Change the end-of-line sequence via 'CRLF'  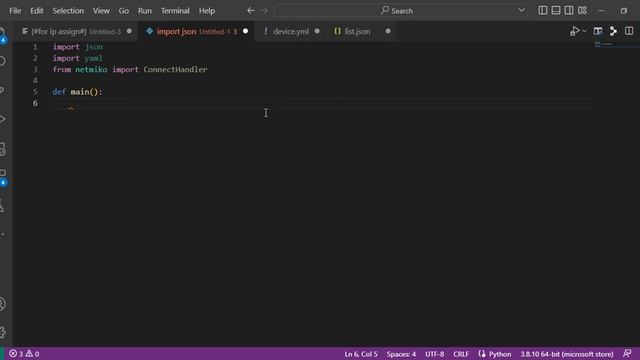[461, 354]
